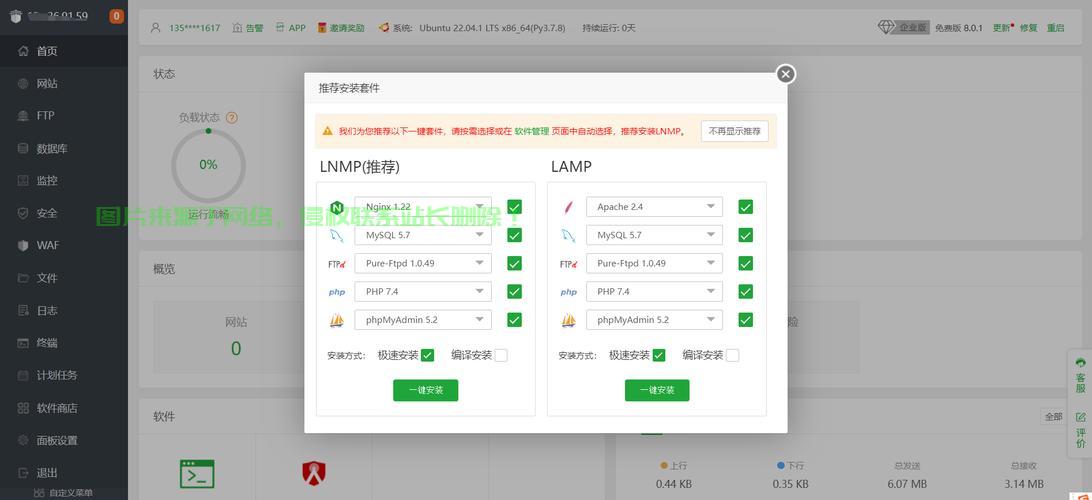The height and width of the screenshot is (500, 1092).
Task: Uncheck phpMyAdmin 5.2 in LNMP
Action: (515, 320)
